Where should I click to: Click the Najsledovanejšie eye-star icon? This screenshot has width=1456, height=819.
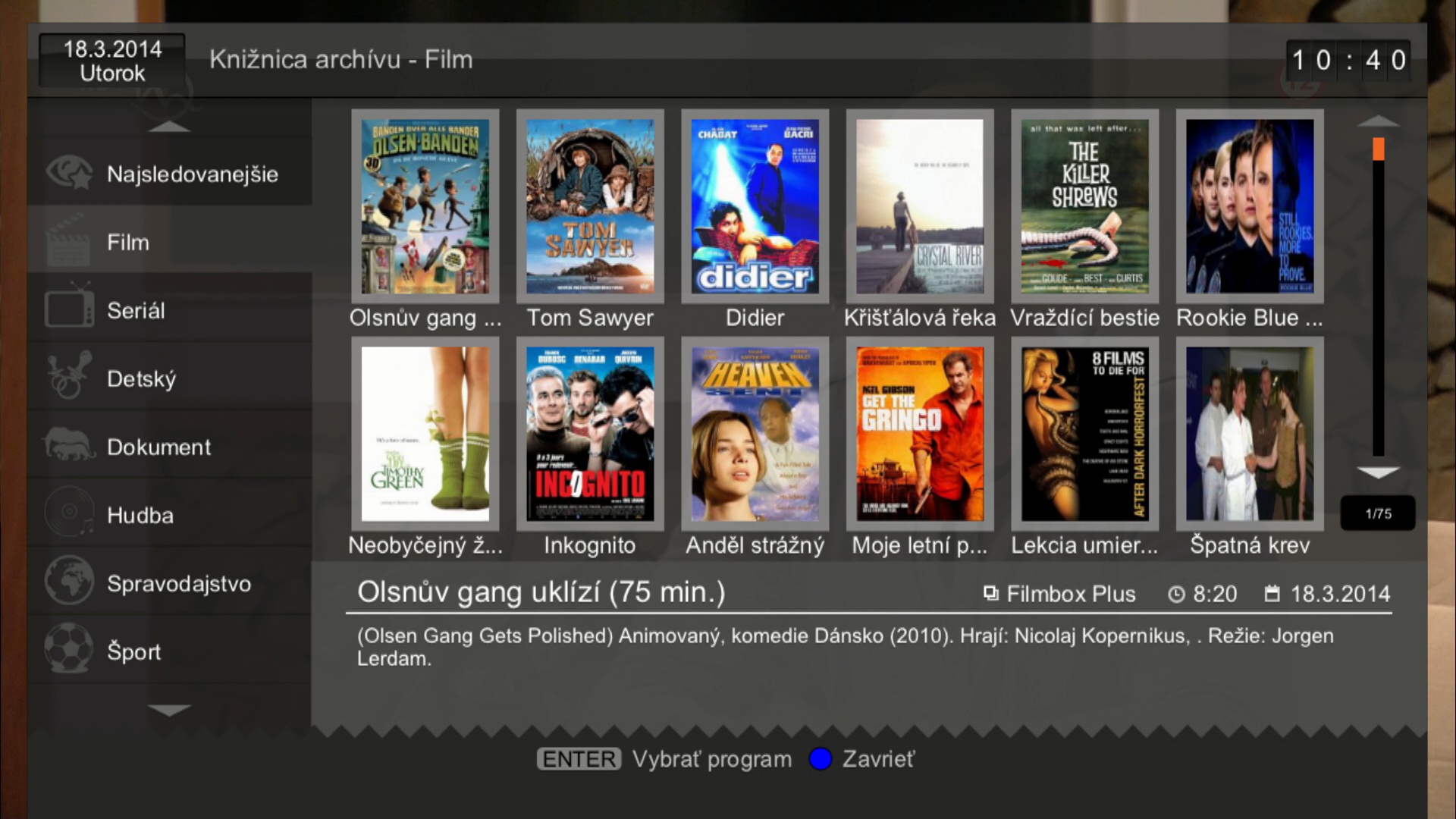tap(69, 173)
